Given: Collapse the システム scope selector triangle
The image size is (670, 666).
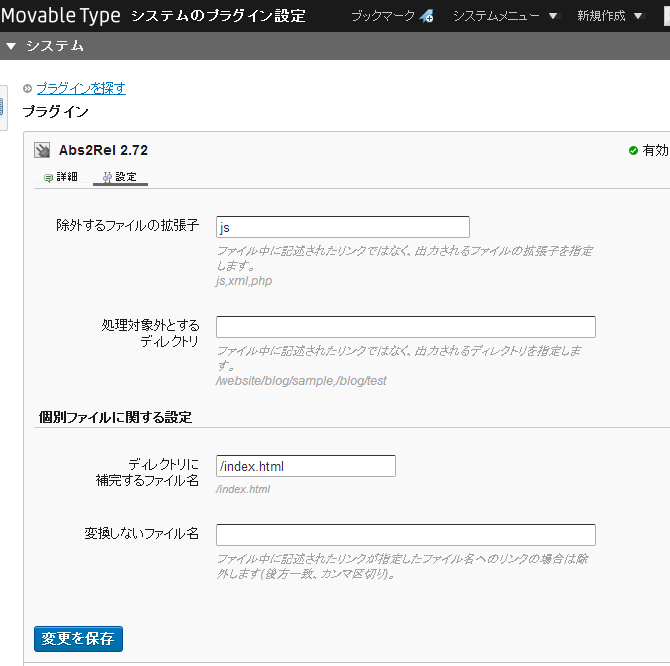Looking at the screenshot, I should (11, 46).
